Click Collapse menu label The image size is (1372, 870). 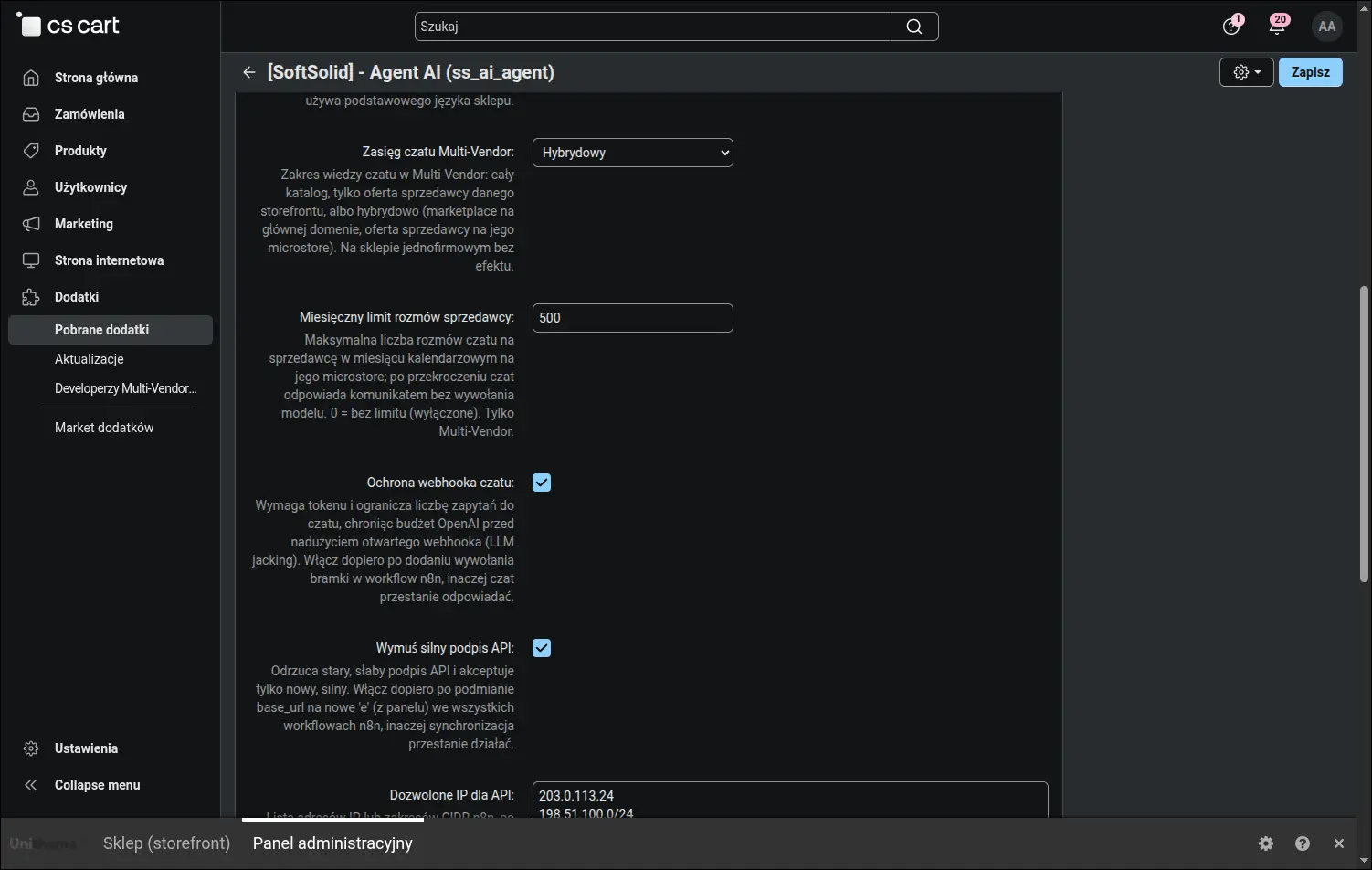coord(98,785)
